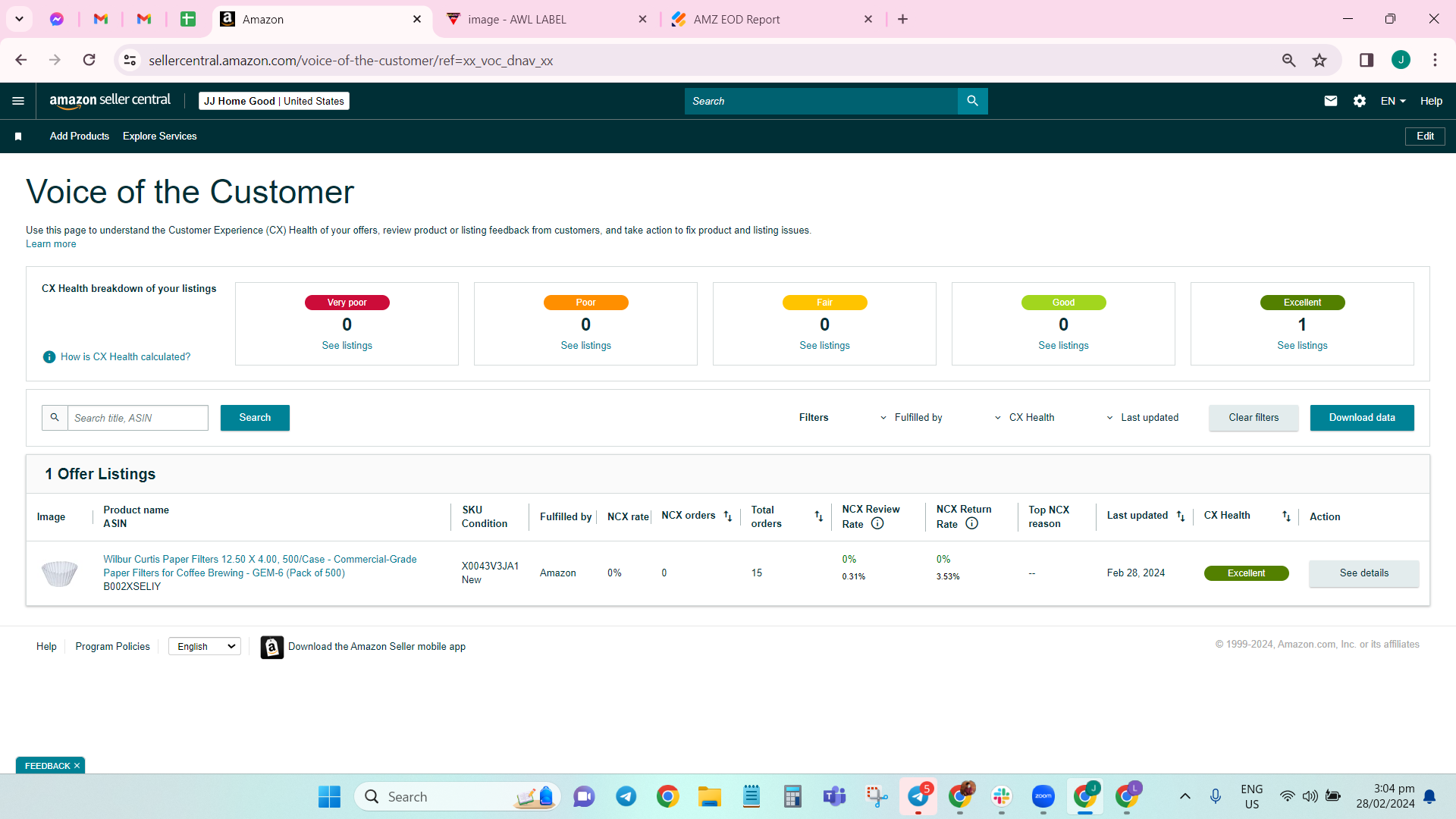Viewport: 1456px width, 819px height.
Task: Open the settings gear icon
Action: tap(1359, 101)
